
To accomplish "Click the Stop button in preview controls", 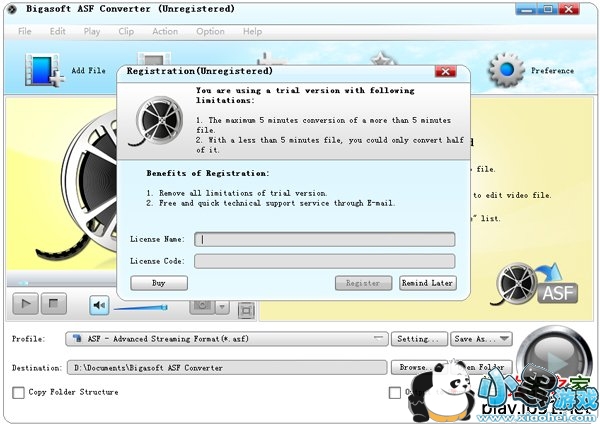I will (x=54, y=304).
